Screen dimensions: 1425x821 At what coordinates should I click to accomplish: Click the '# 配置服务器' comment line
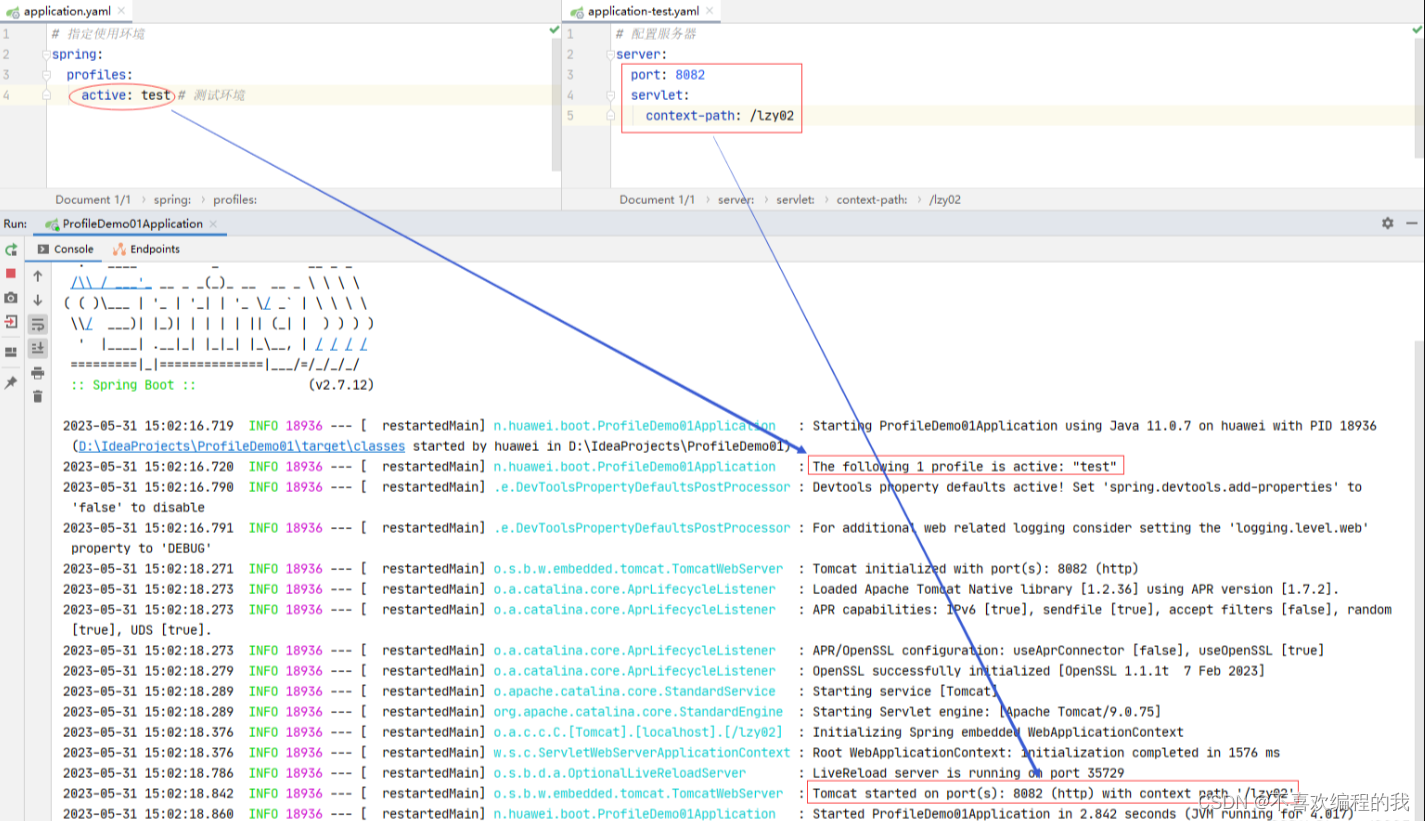tap(656, 34)
